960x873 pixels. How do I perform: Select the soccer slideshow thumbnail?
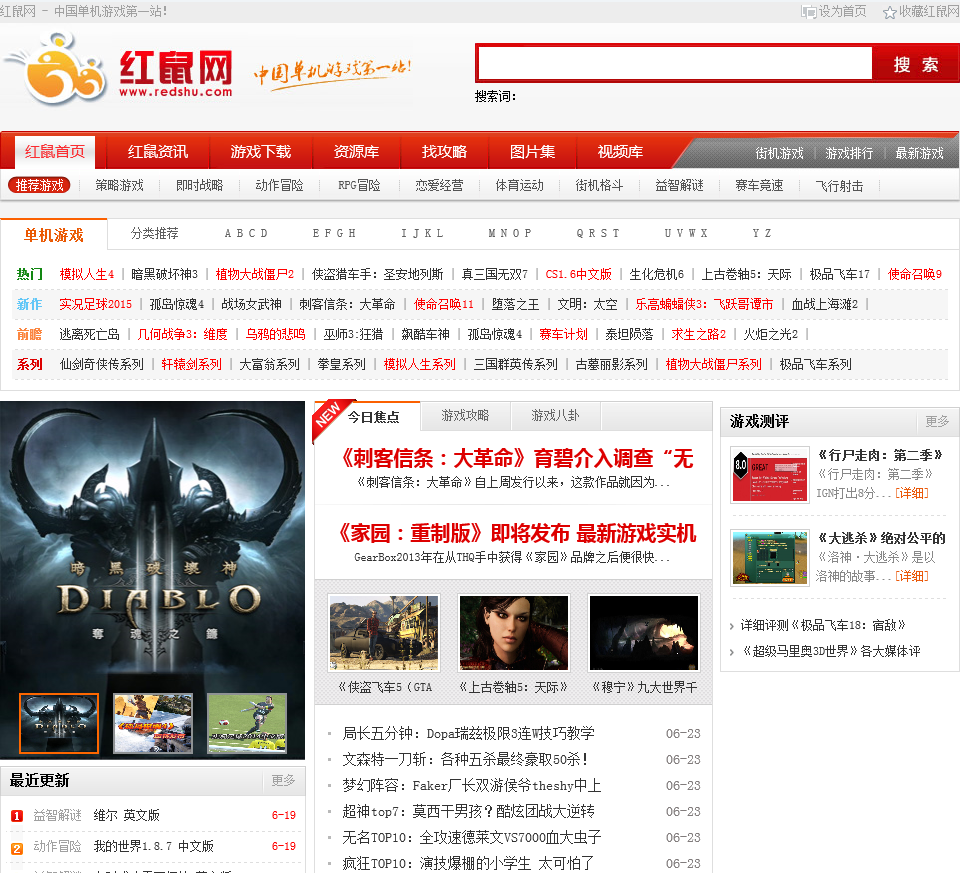point(247,724)
